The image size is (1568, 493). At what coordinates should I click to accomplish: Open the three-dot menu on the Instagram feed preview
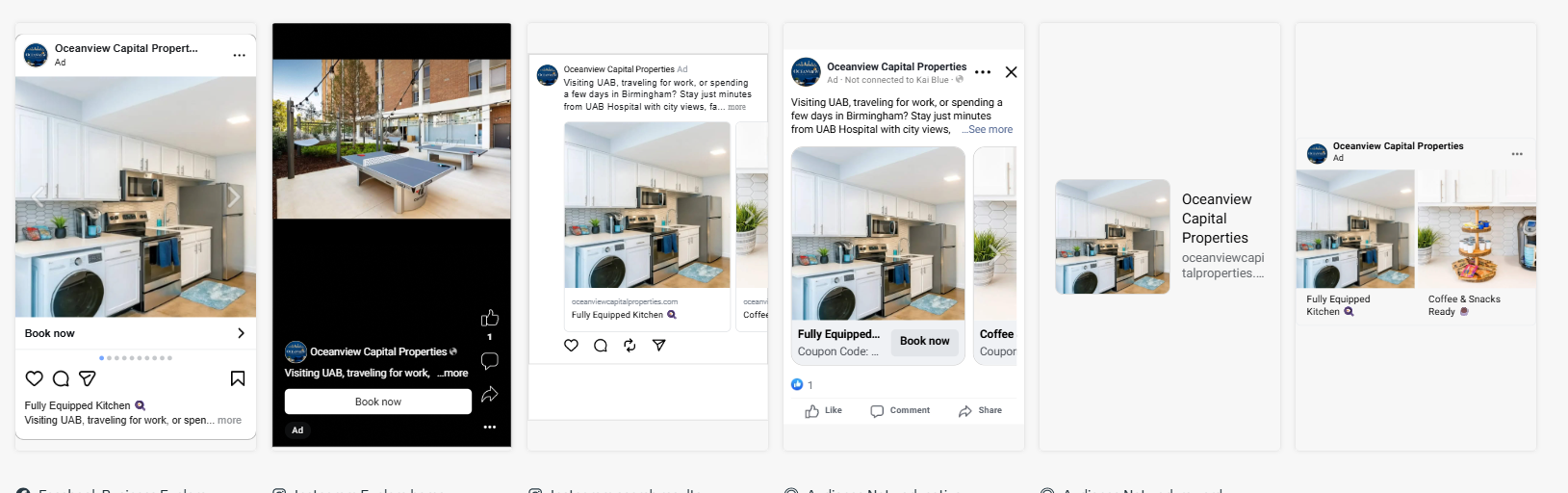239,55
